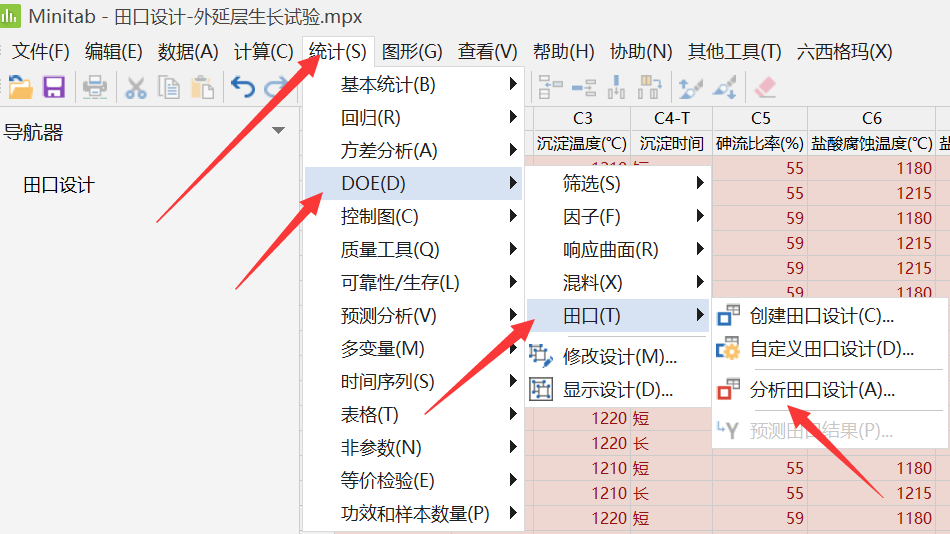Expand the 质量工具(Q) submenu
This screenshot has width=950, height=534.
[x=413, y=249]
